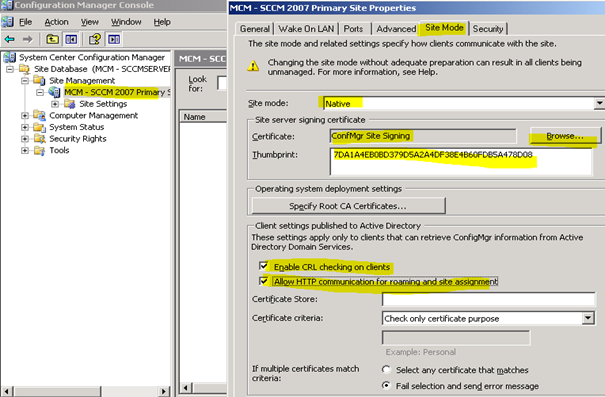Open the File menu
The width and height of the screenshot is (605, 397).
(25, 22)
